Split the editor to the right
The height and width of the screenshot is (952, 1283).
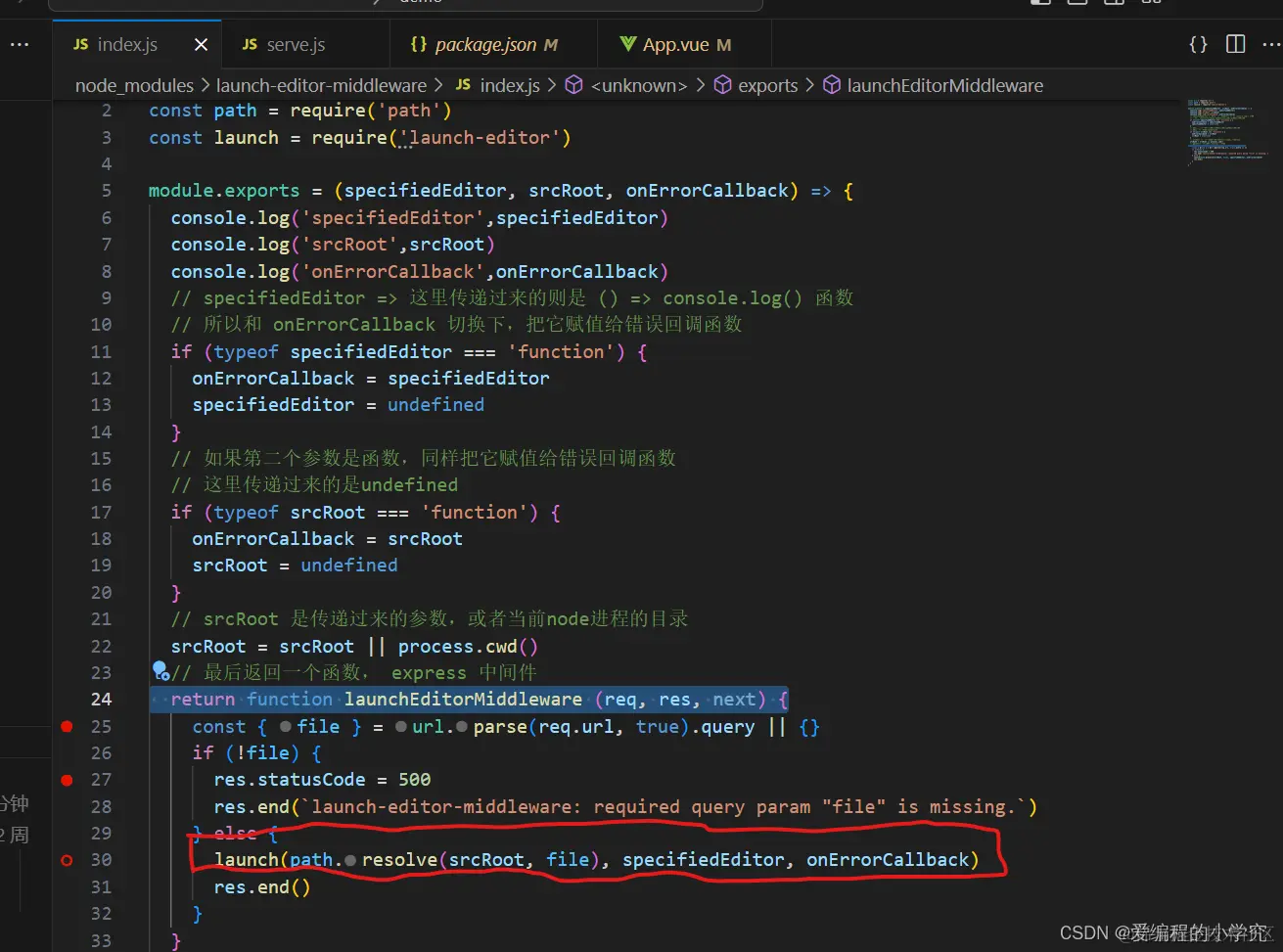(x=1236, y=44)
